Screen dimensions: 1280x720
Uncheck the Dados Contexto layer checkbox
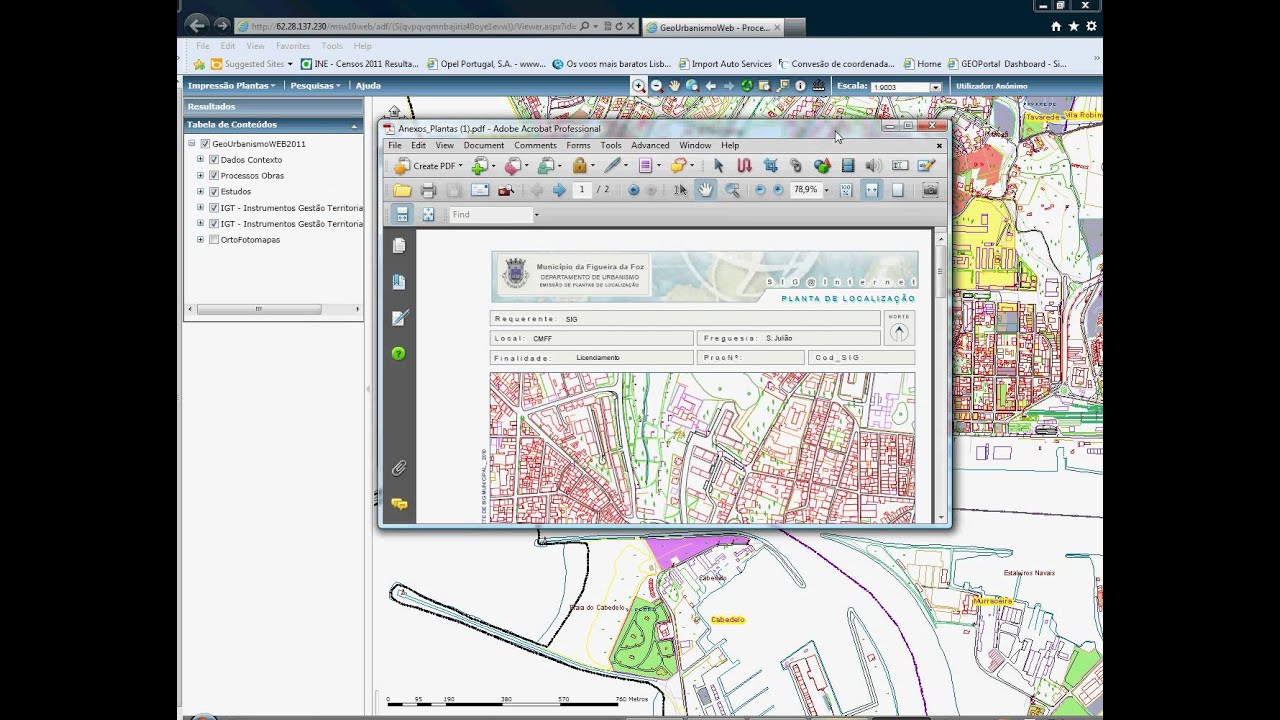tap(213, 160)
